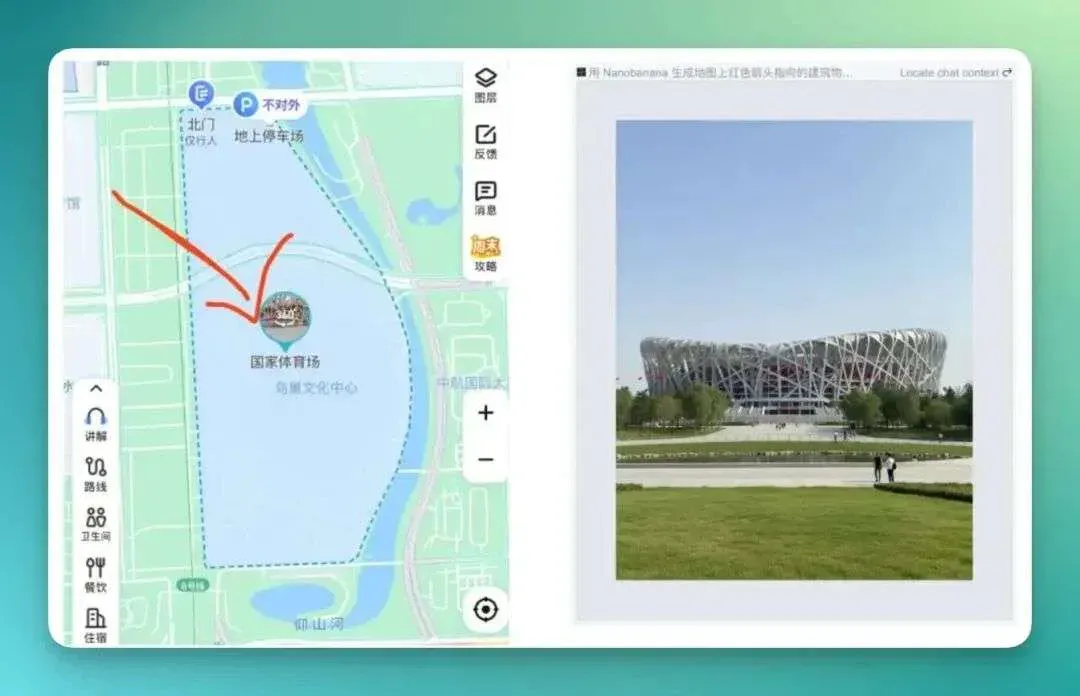Open Locate chat context link

tap(955, 73)
